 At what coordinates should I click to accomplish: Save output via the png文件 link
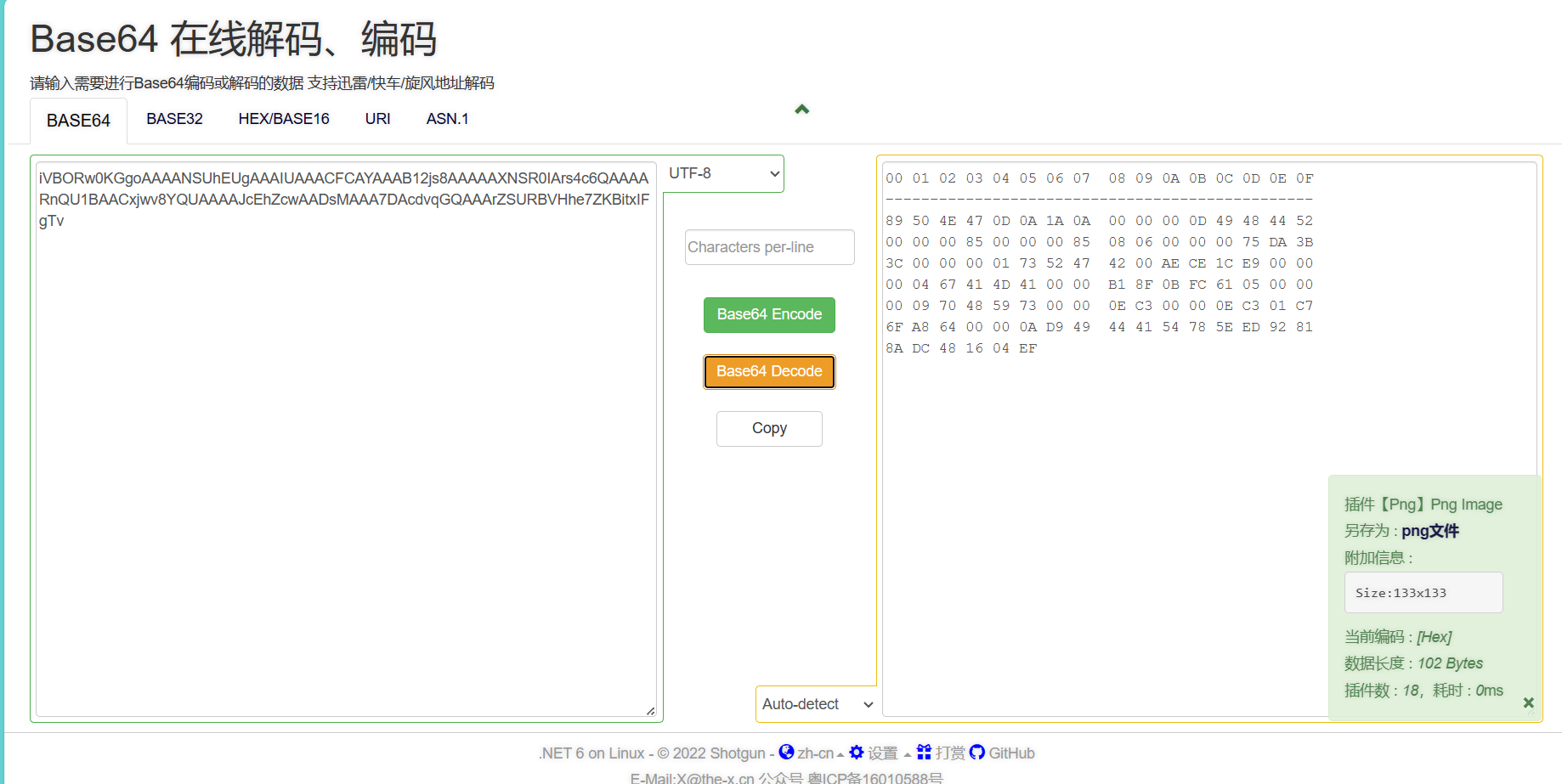coord(1430,531)
